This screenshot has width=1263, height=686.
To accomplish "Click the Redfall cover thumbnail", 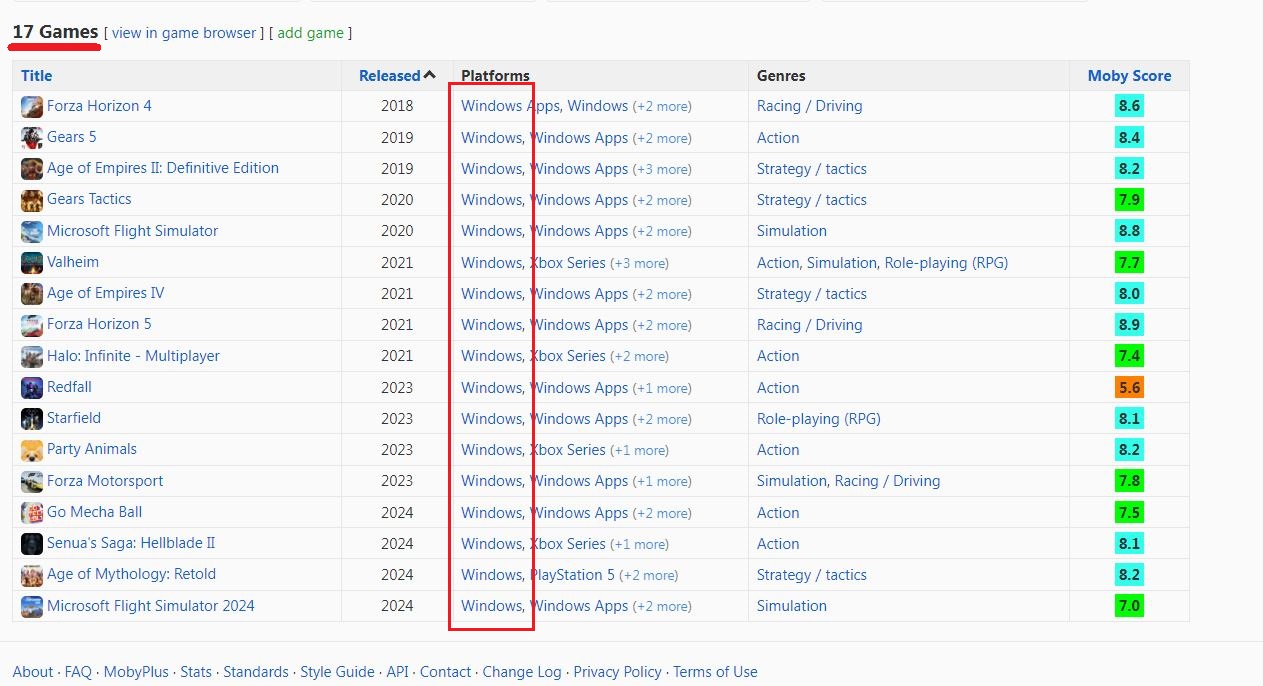I will (32, 387).
